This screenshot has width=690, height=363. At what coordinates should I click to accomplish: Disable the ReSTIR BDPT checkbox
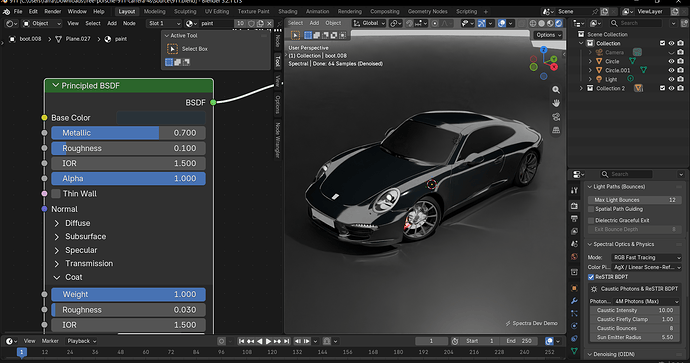591,277
